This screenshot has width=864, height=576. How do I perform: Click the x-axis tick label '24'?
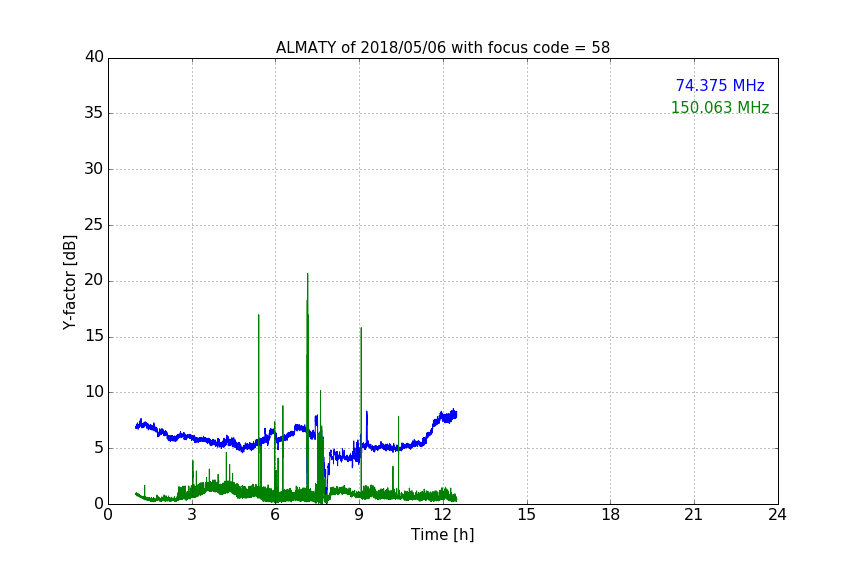click(x=777, y=515)
